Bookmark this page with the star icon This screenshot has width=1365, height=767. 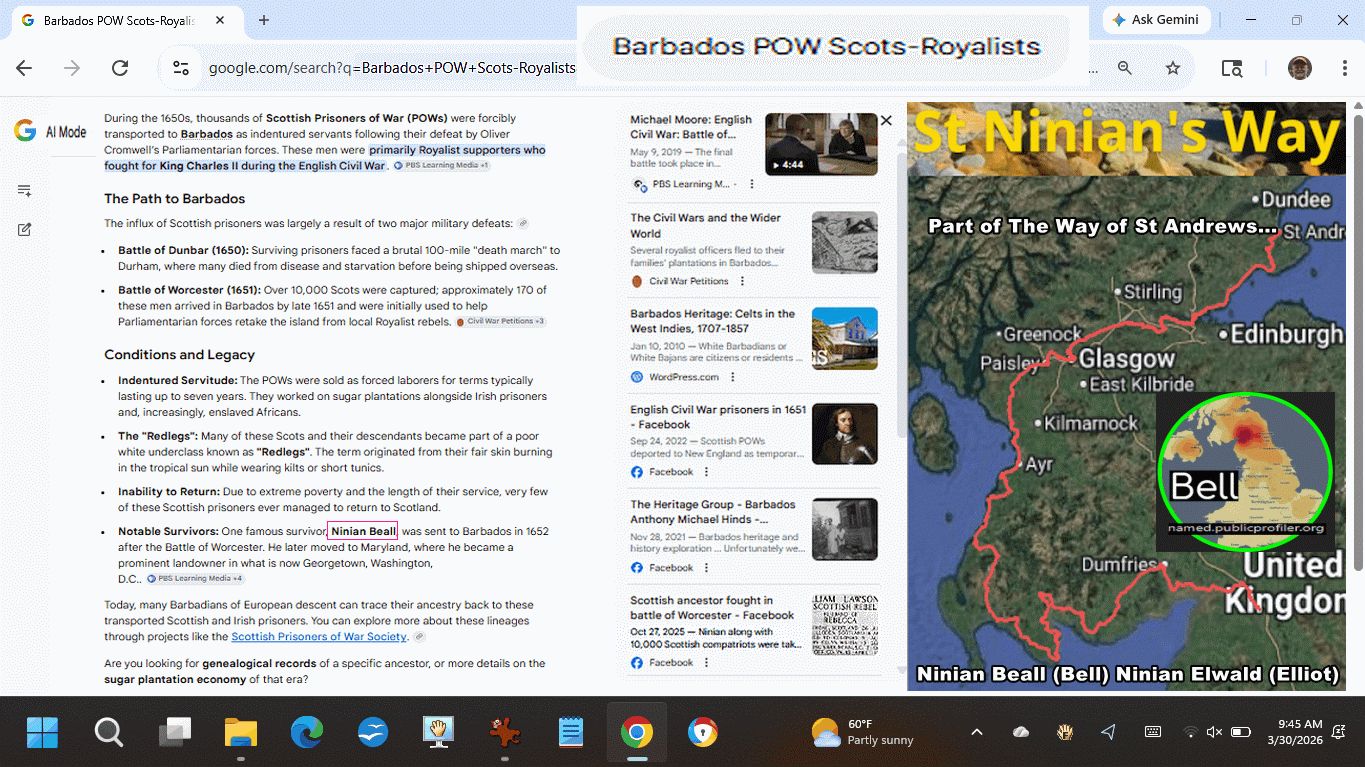1173,68
